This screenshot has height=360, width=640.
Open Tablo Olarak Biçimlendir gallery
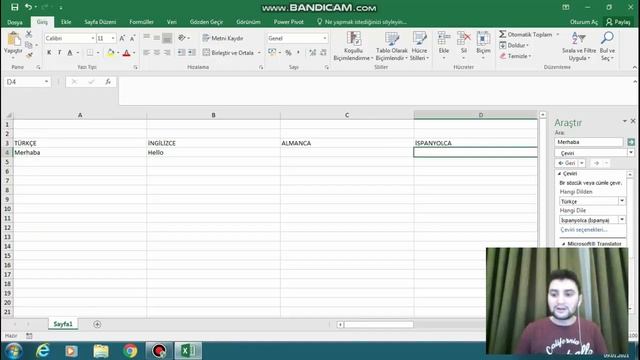(x=391, y=46)
